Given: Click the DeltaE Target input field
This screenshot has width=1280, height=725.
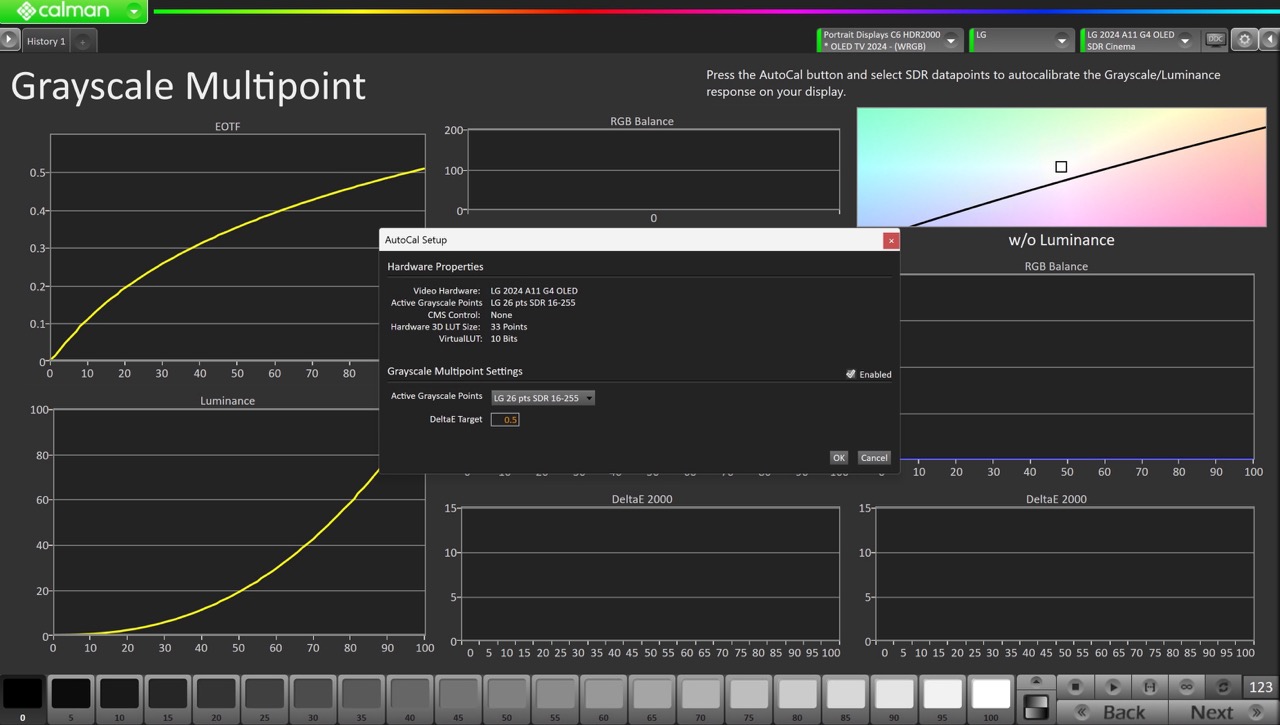Looking at the screenshot, I should click(505, 419).
